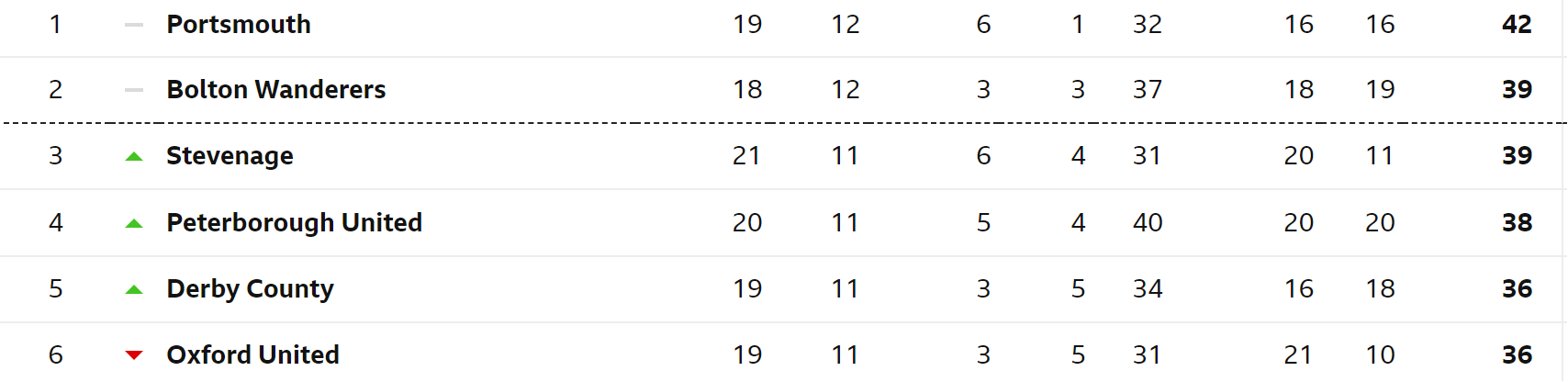Select Bolton Wanderers' 39 points total

click(1517, 90)
